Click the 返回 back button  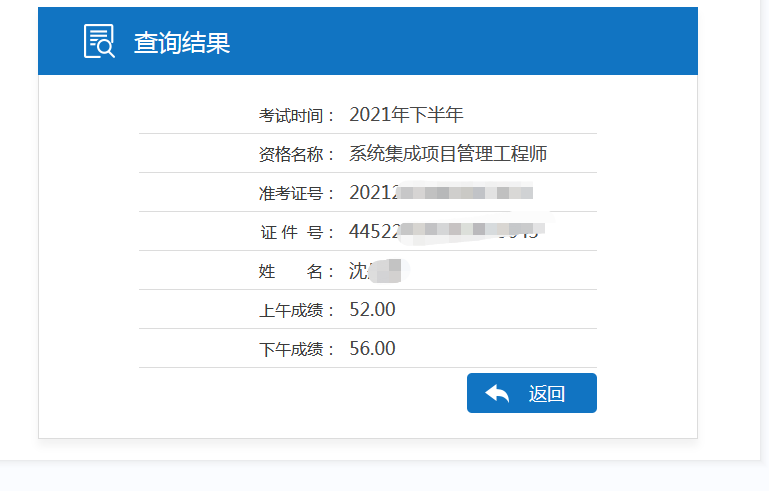coord(532,393)
